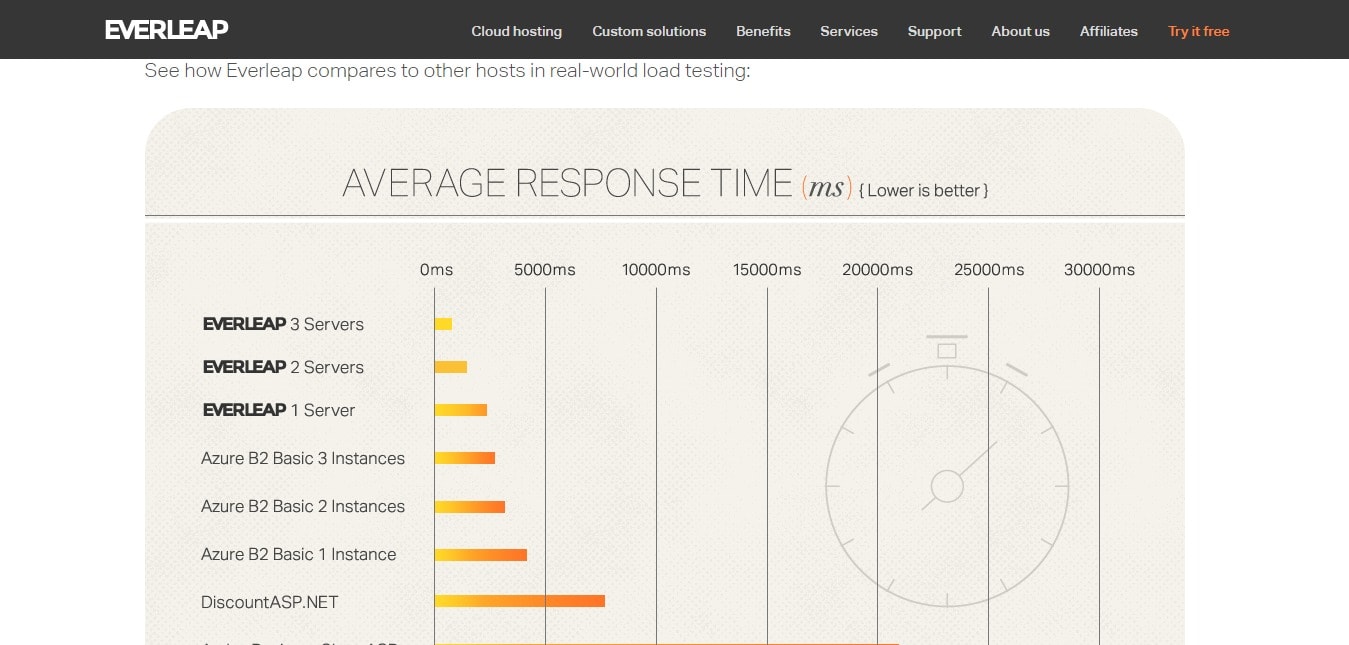
Task: Select the Azure B2 Basic 3 Instances bar
Action: point(465,458)
